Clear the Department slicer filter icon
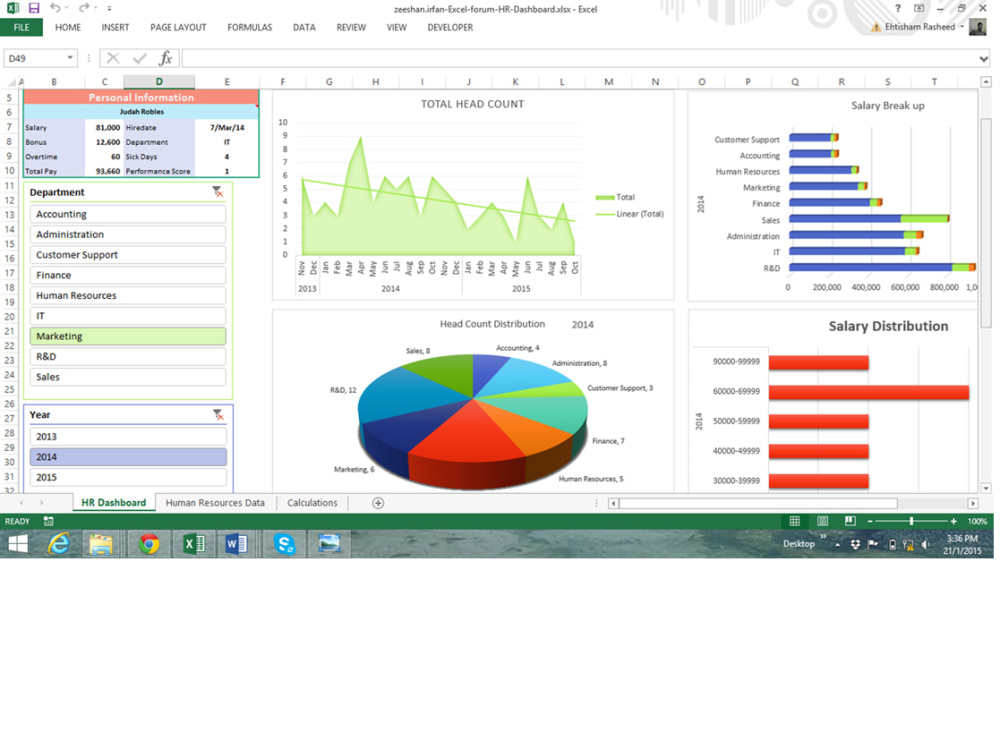 tap(217, 191)
